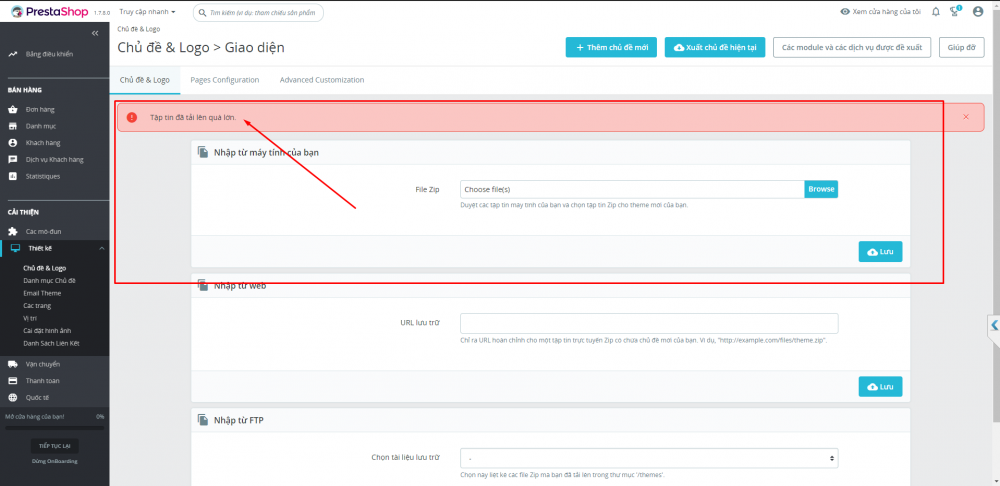Select Các trang submenu item
This screenshot has height=486, width=1000.
36,306
